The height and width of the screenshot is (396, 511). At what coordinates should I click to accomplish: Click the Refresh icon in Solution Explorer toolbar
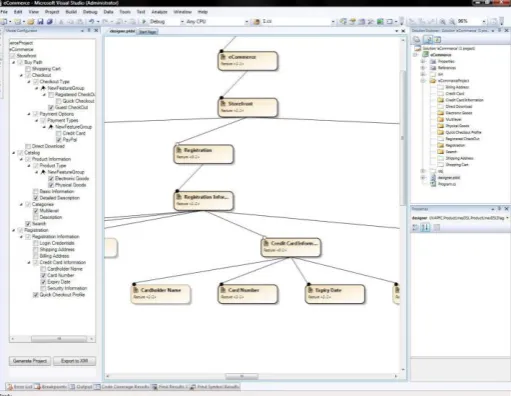pyautogui.click(x=437, y=40)
